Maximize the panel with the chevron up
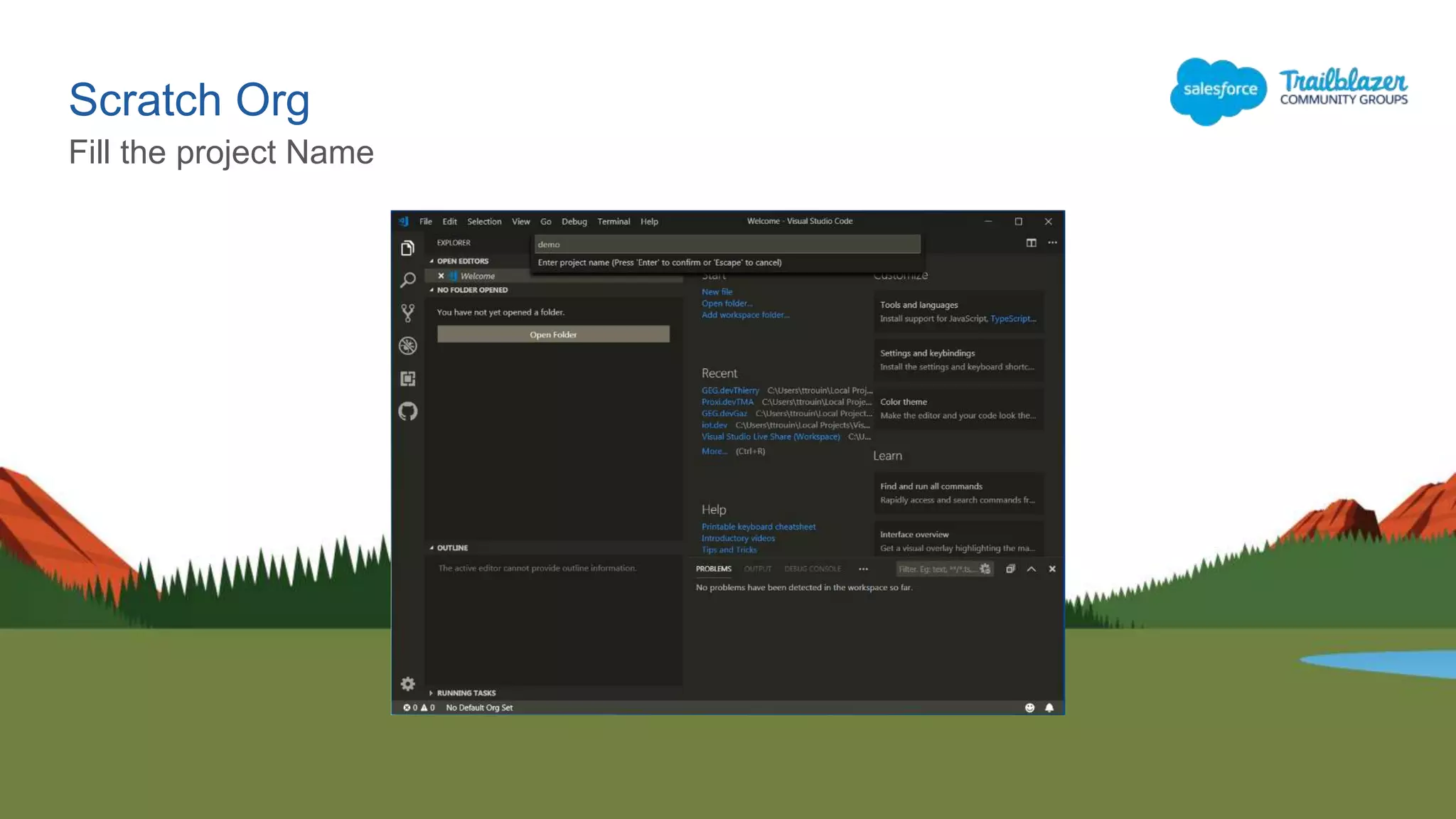The width and height of the screenshot is (1456, 819). click(x=1032, y=569)
